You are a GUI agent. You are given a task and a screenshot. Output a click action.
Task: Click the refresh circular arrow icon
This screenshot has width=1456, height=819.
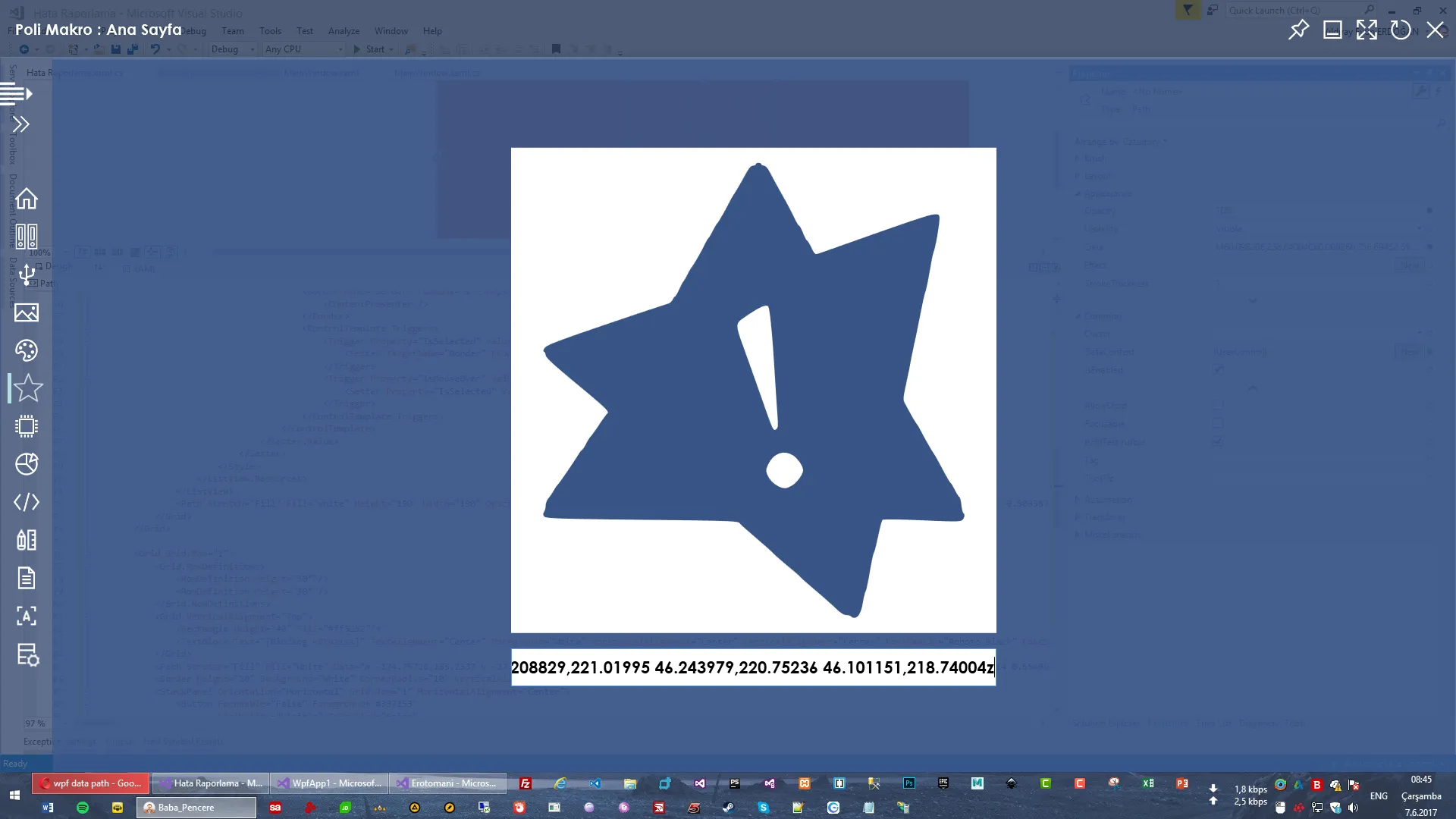click(x=1401, y=30)
